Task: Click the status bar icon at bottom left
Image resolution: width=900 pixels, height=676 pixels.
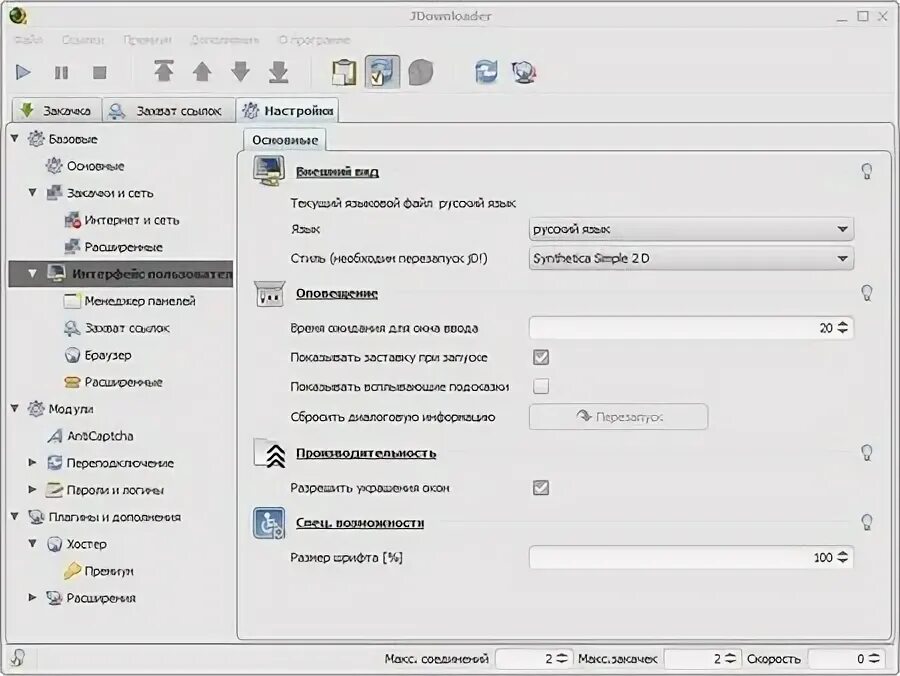Action: tap(18, 658)
